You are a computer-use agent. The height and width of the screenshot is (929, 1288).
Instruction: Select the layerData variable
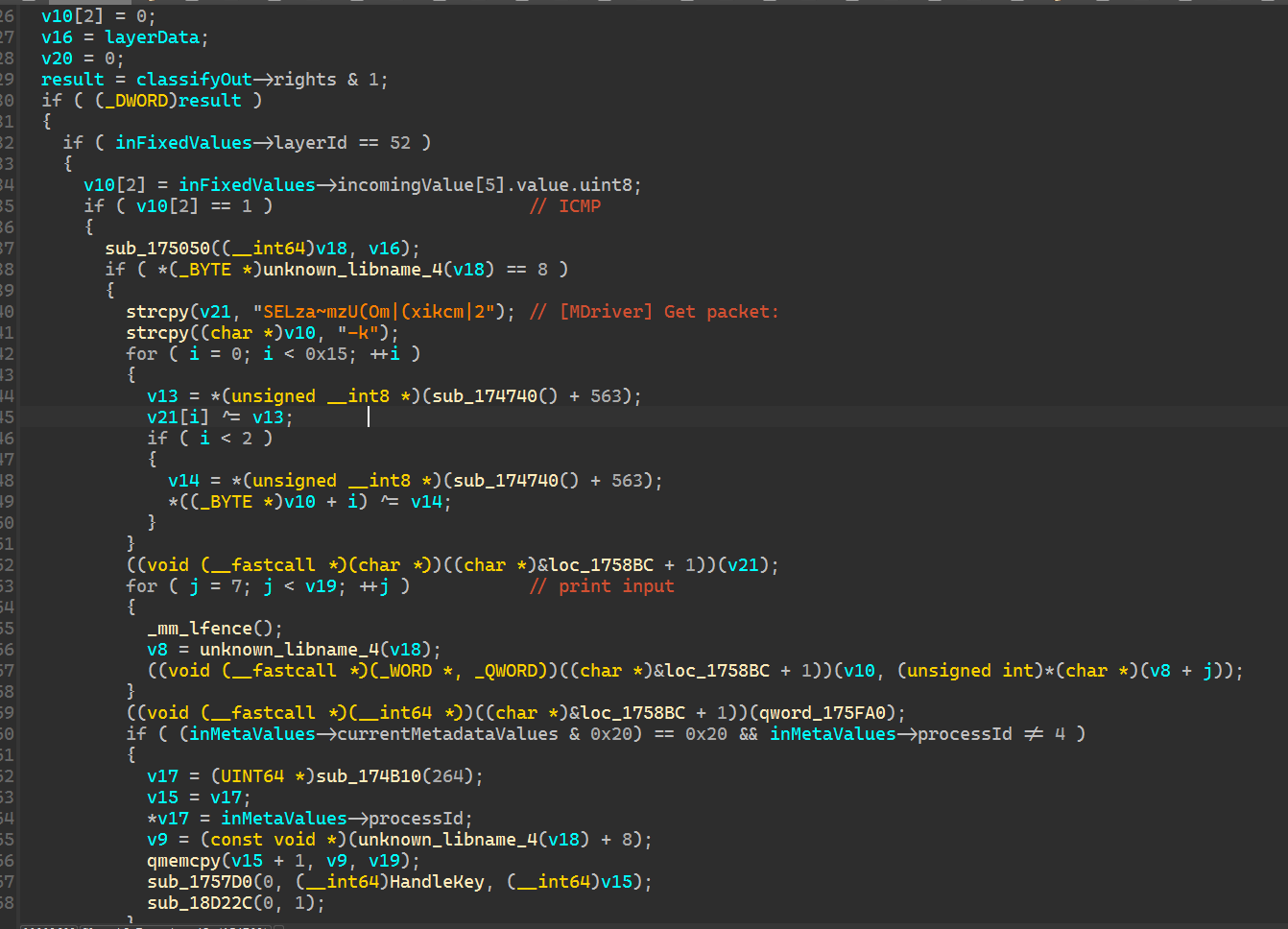[x=152, y=37]
